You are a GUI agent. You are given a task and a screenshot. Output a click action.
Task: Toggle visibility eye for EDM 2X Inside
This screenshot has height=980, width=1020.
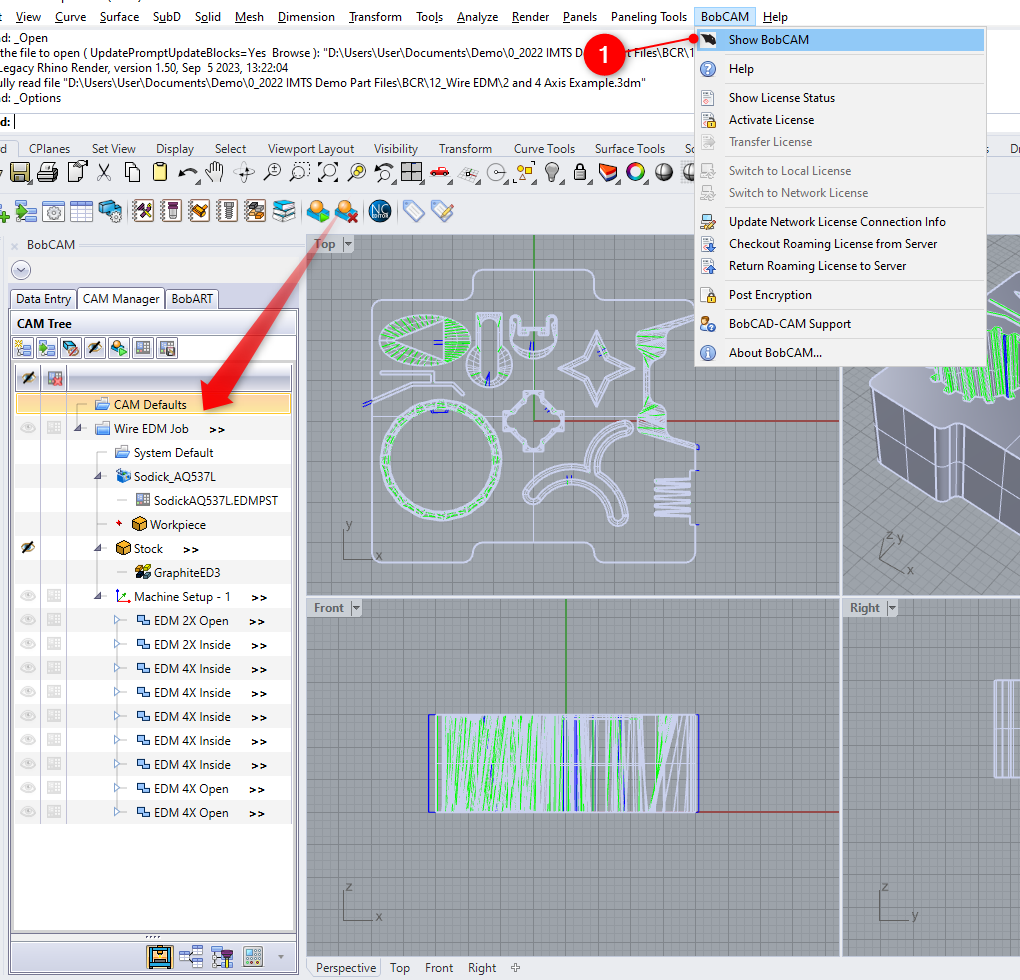pyautogui.click(x=28, y=644)
